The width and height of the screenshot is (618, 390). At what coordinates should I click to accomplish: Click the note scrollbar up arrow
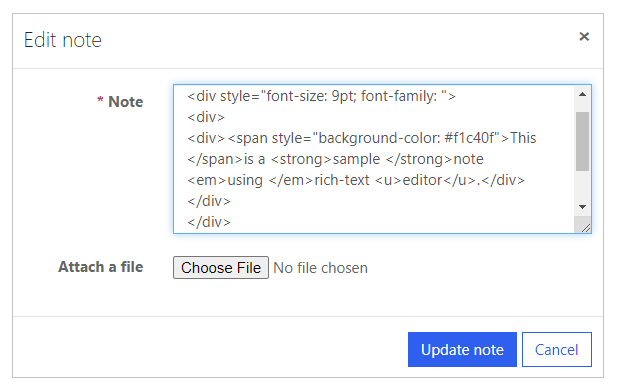point(582,95)
